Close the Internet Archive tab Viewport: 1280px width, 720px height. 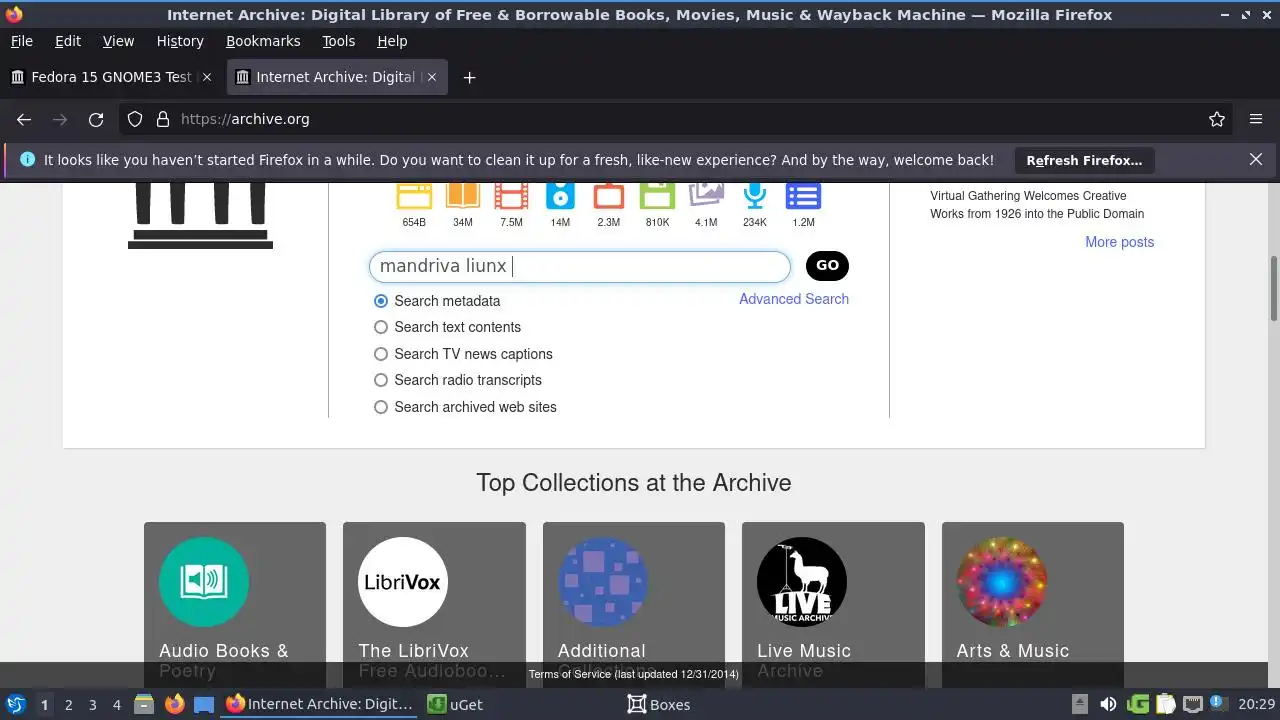[x=432, y=77]
